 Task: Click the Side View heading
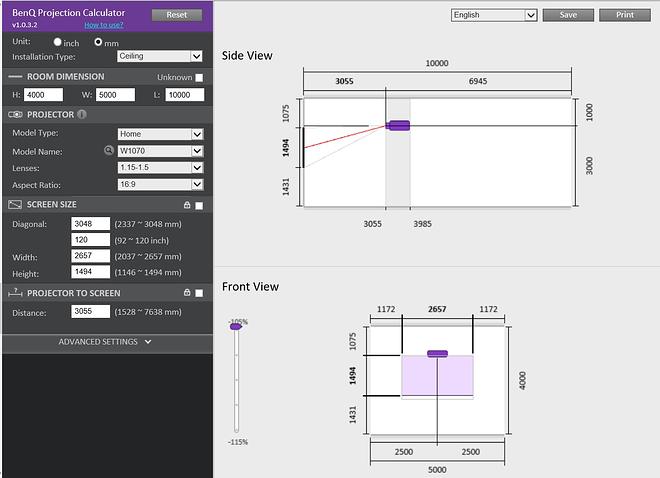coord(247,56)
